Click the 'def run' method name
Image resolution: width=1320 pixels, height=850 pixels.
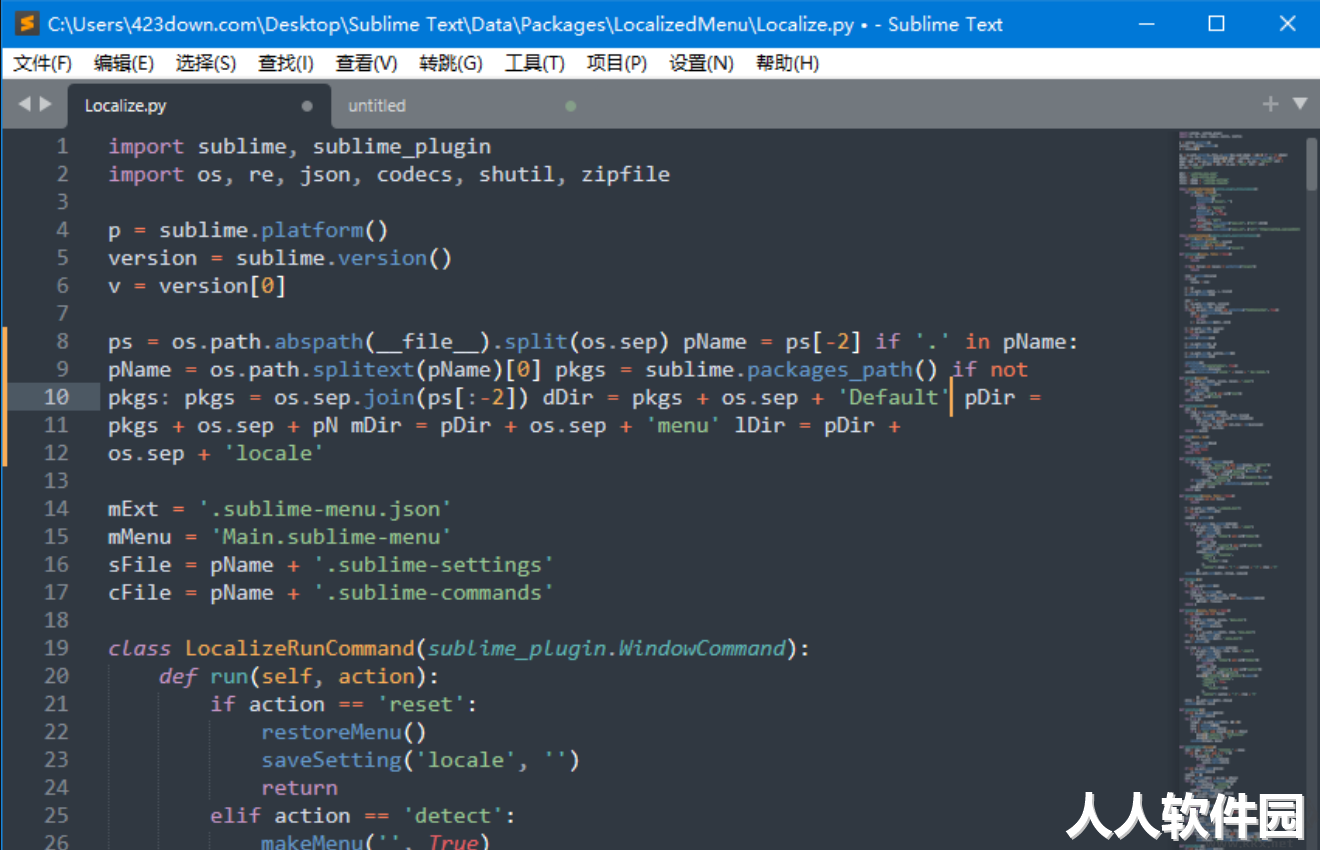click(229, 676)
